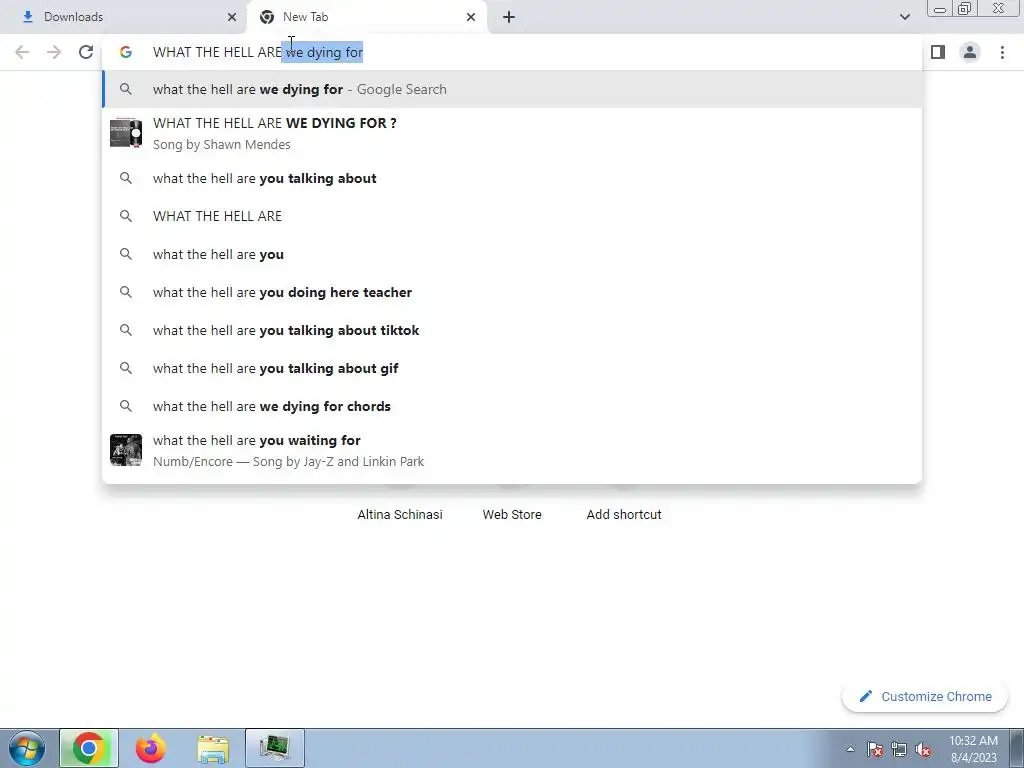Click the Customize Chrome button

pyautogui.click(x=925, y=696)
